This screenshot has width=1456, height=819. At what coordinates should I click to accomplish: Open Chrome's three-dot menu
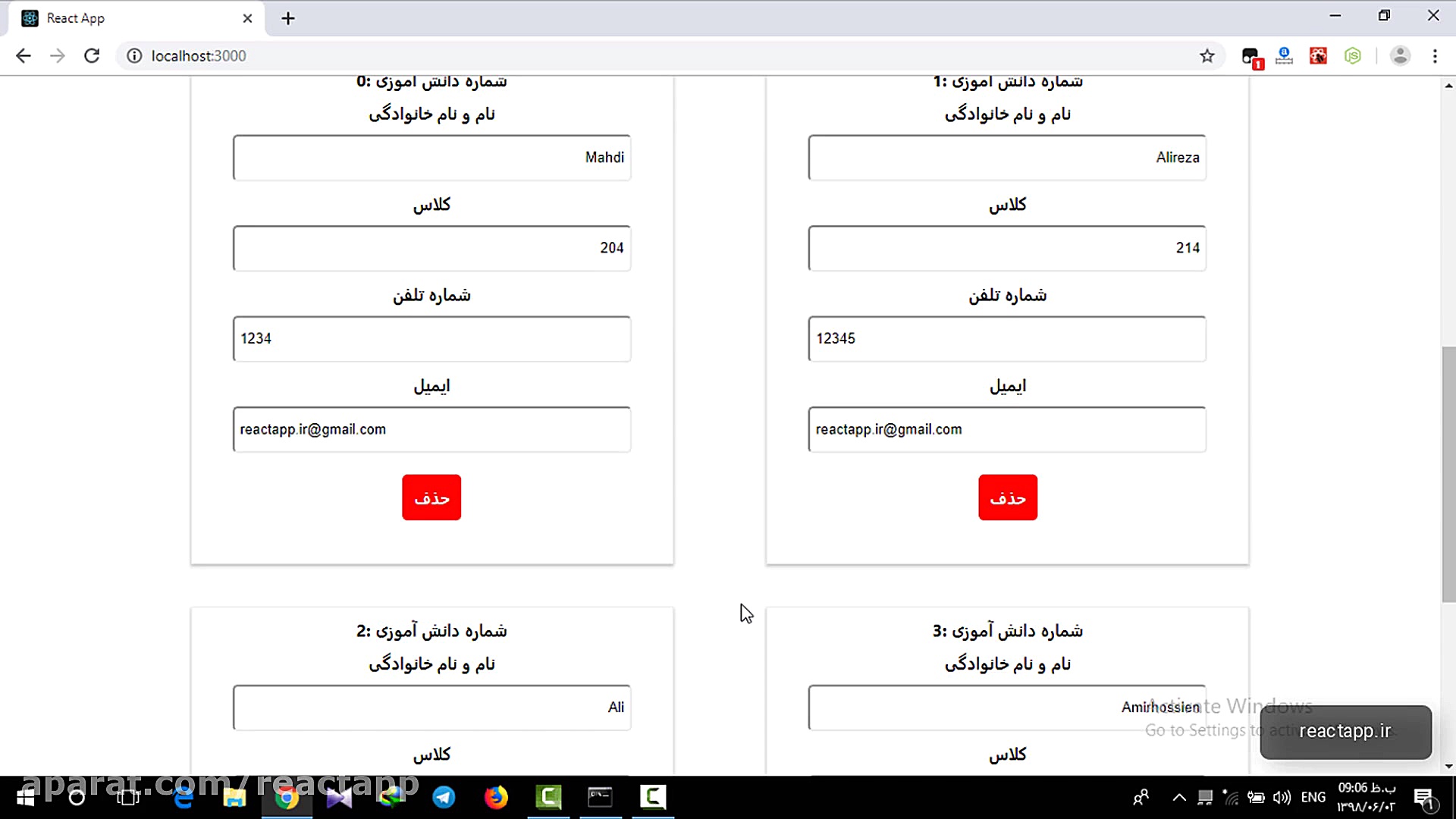(x=1436, y=55)
